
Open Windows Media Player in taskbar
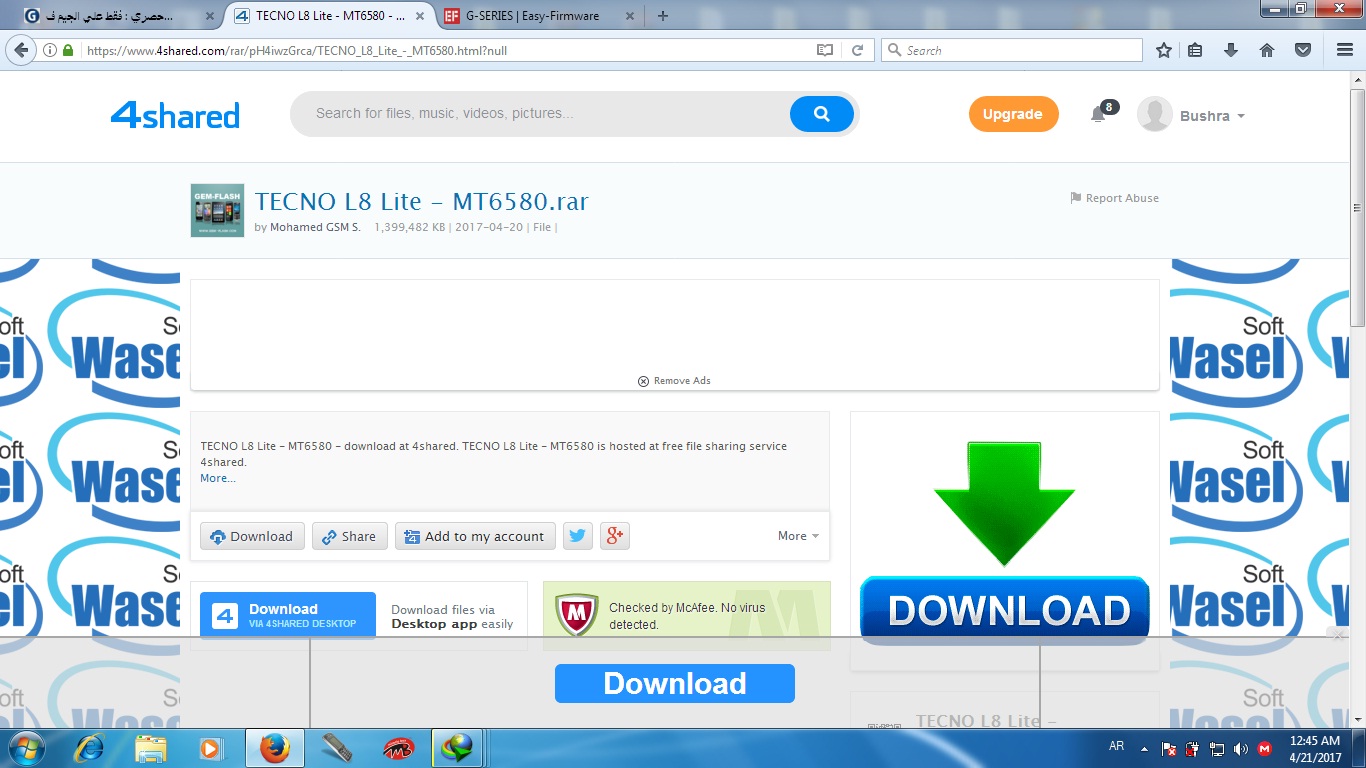211,748
